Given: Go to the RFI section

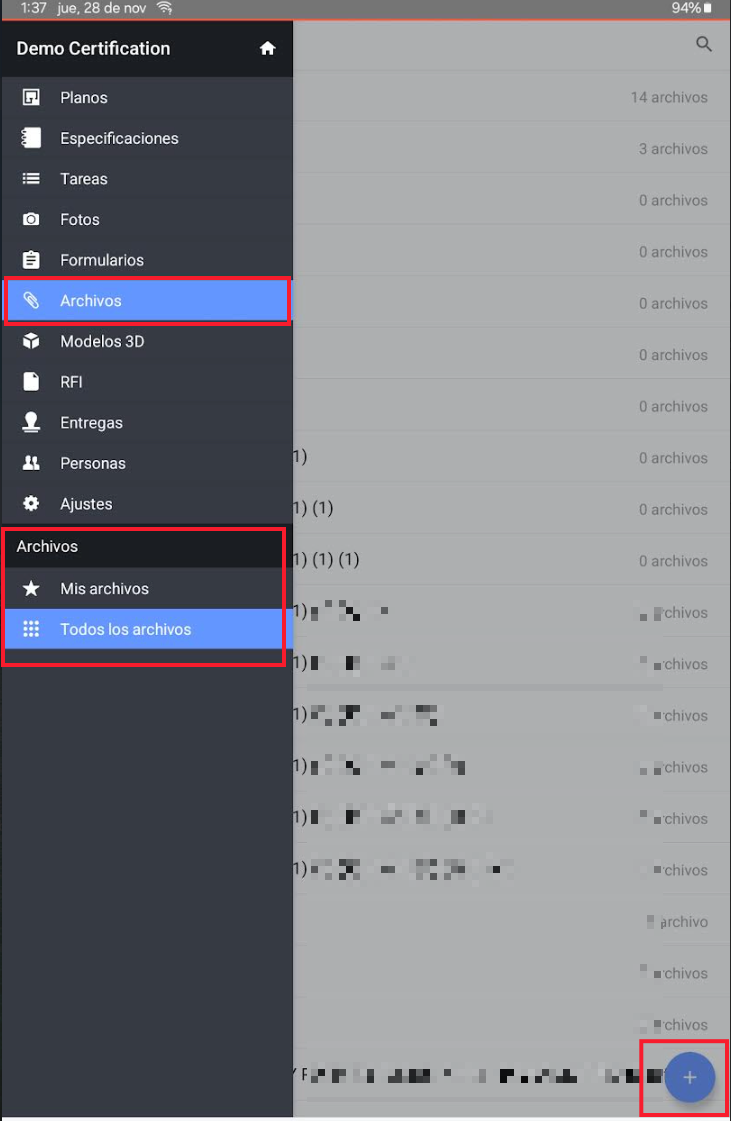Looking at the screenshot, I should coord(72,382).
